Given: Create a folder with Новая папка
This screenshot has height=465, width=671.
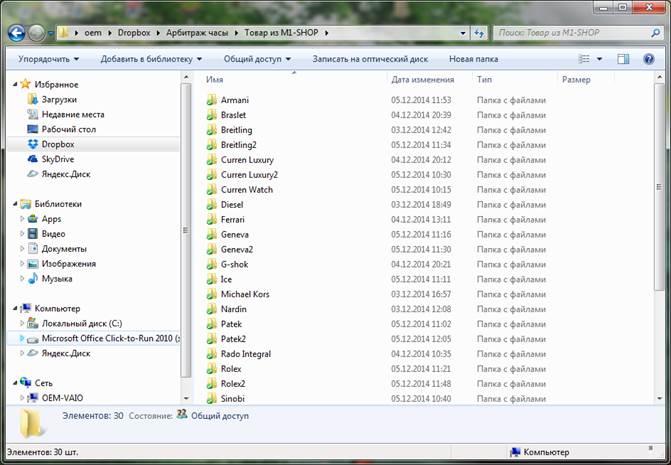Looking at the screenshot, I should 473,59.
